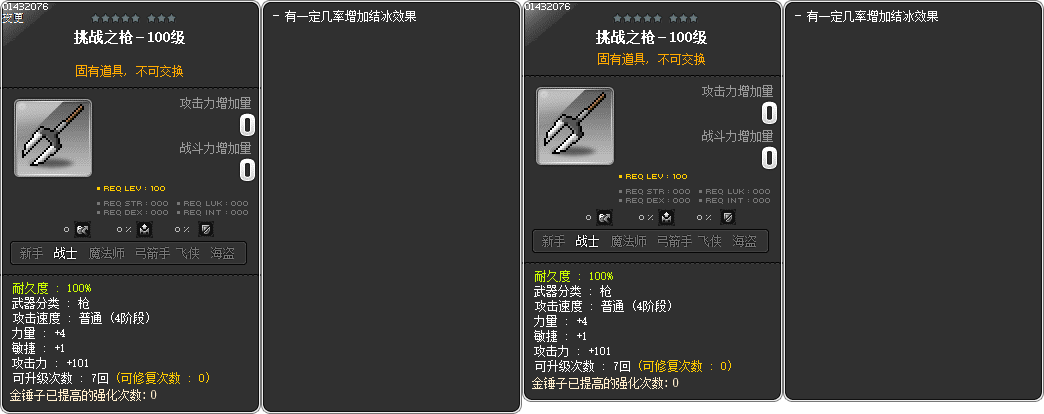Select the 战士 job tab in first tooltip
This screenshot has height=414, width=1044.
tap(65, 254)
